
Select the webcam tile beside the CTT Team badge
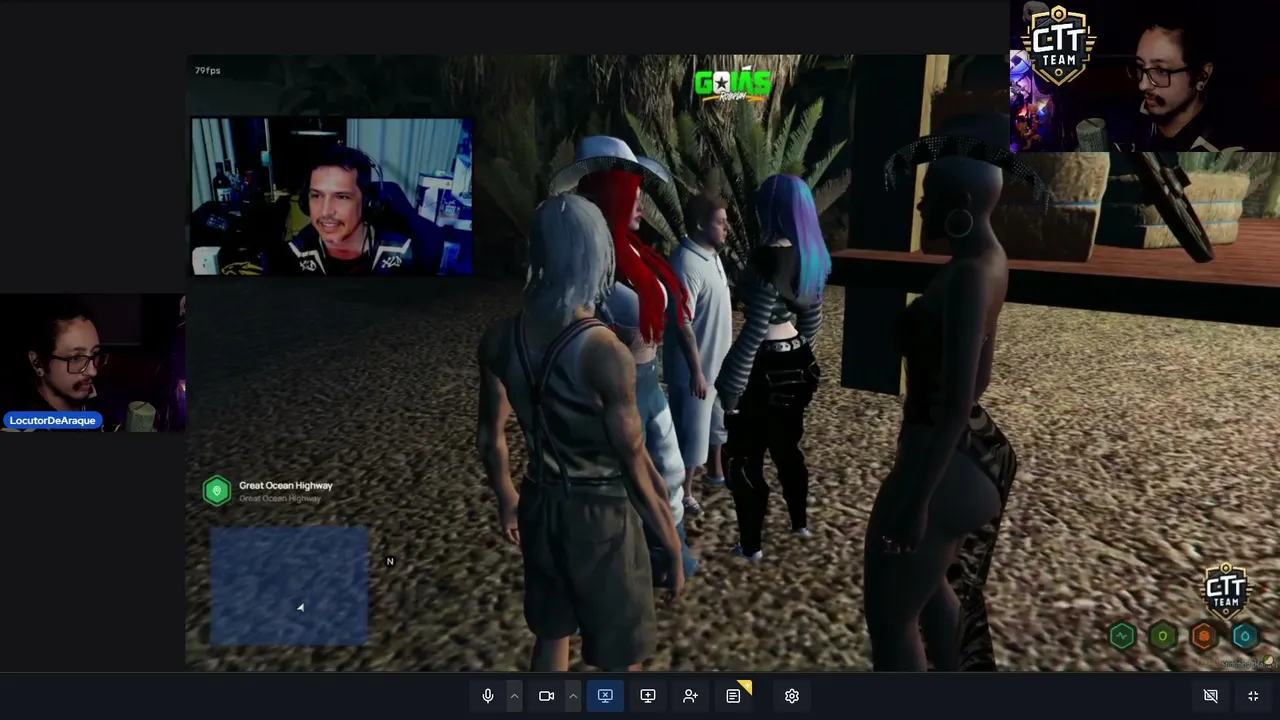pyautogui.click(x=1145, y=77)
